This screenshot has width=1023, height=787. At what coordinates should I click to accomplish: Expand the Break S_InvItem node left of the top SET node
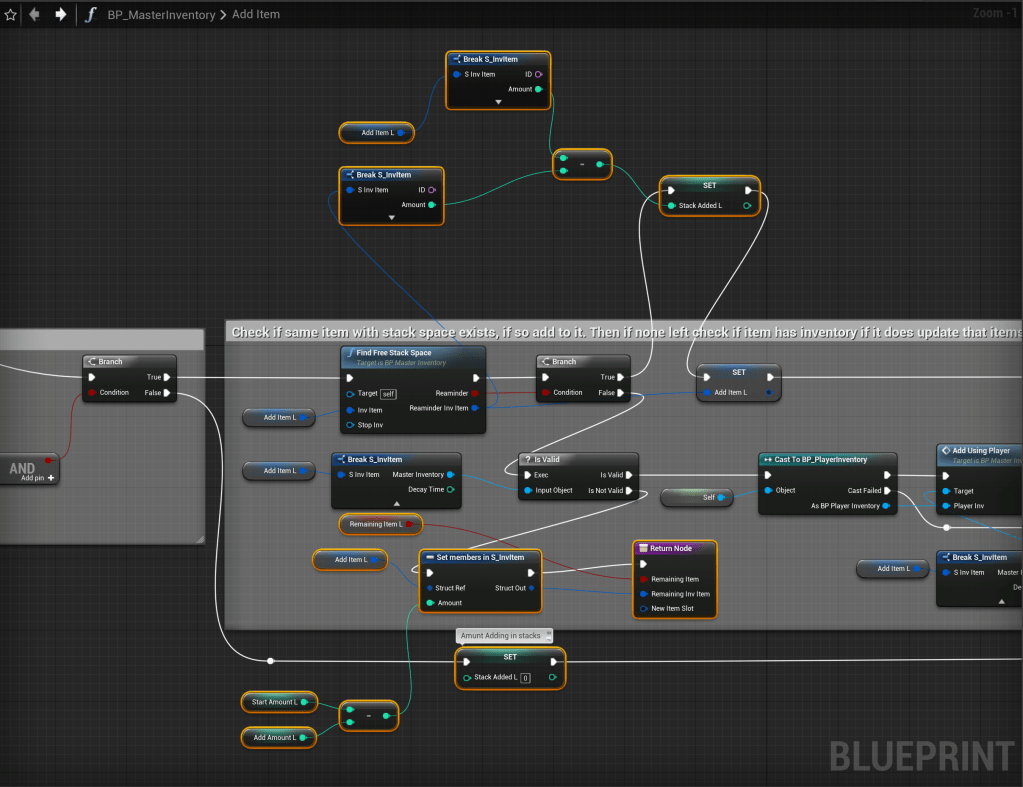[391, 217]
